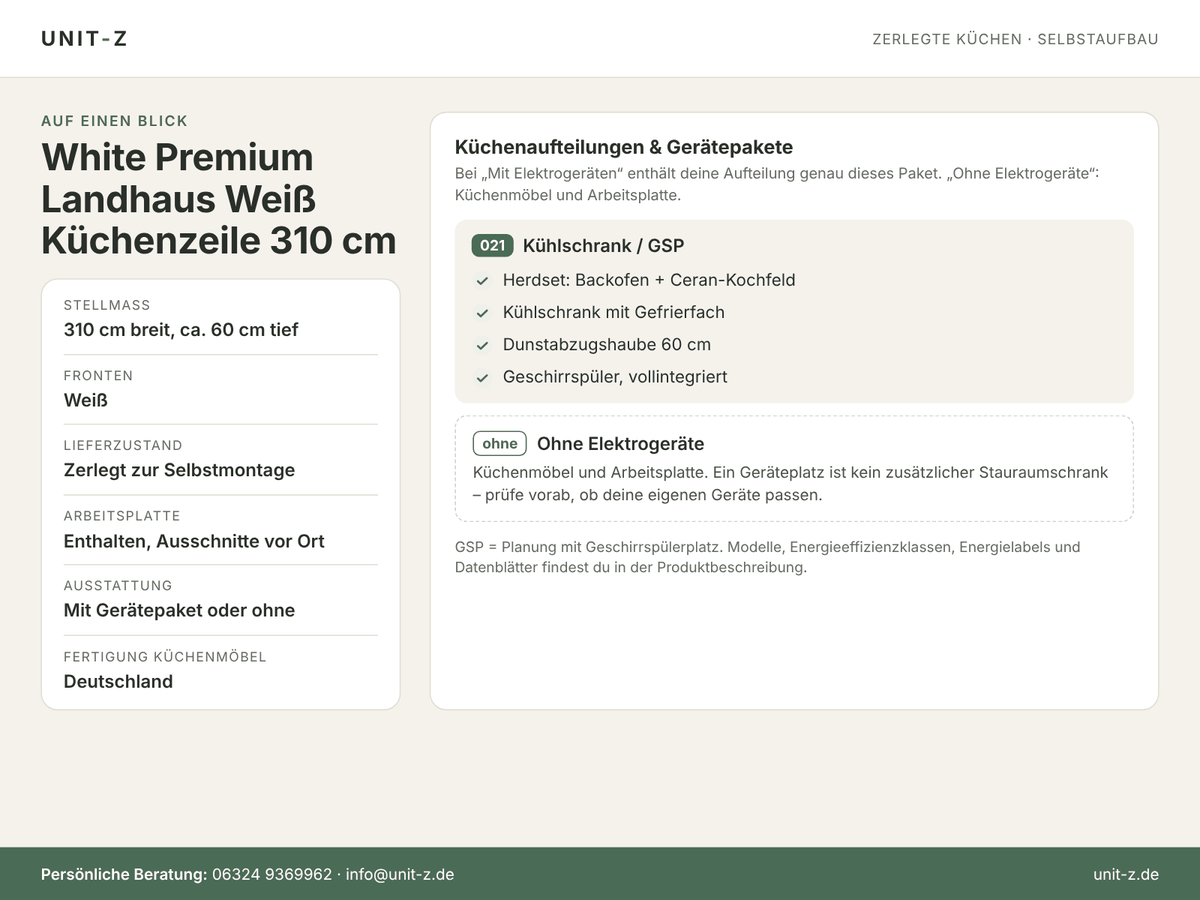Image resolution: width=1200 pixels, height=900 pixels.
Task: Click the 'Dunstabzugshaube 60 cm' item text
Action: pyautogui.click(x=607, y=344)
